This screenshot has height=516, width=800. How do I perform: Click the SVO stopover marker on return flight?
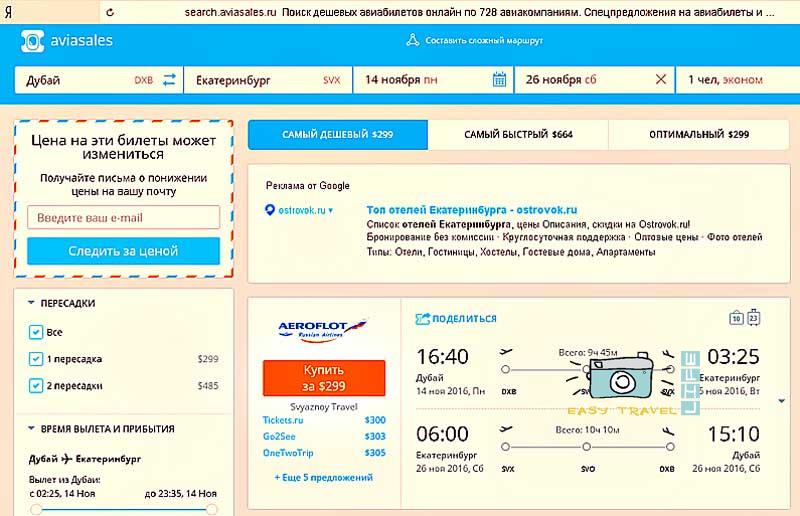(587, 447)
